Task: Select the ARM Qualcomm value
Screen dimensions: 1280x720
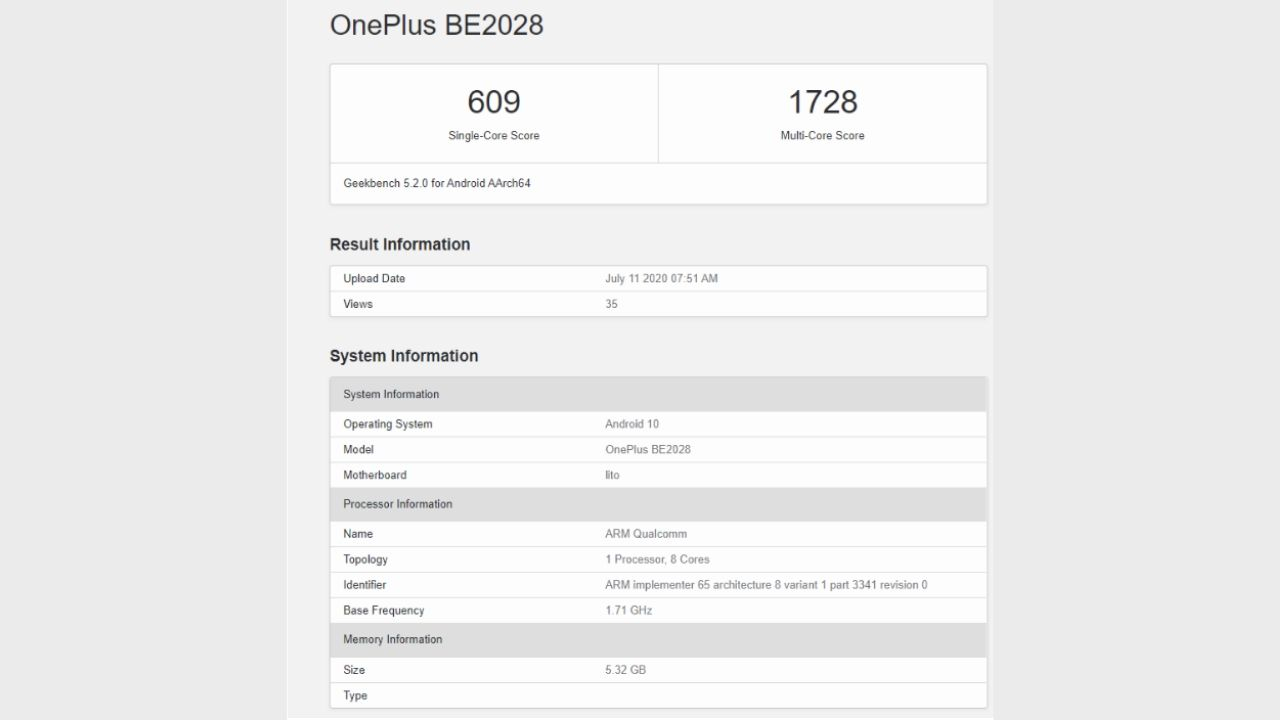Action: (x=646, y=534)
